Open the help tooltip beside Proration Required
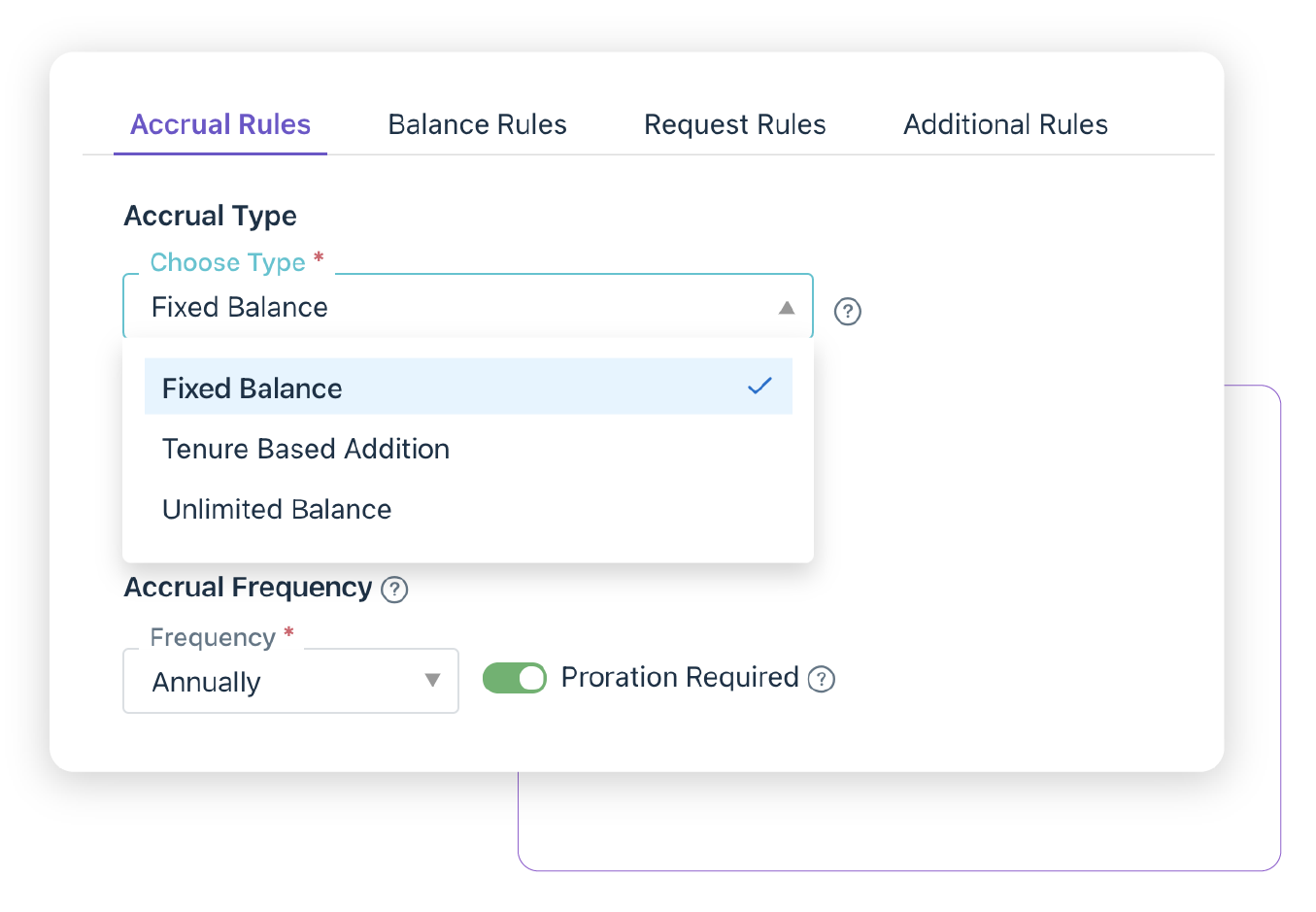The height and width of the screenshot is (912, 1316). tap(822, 679)
